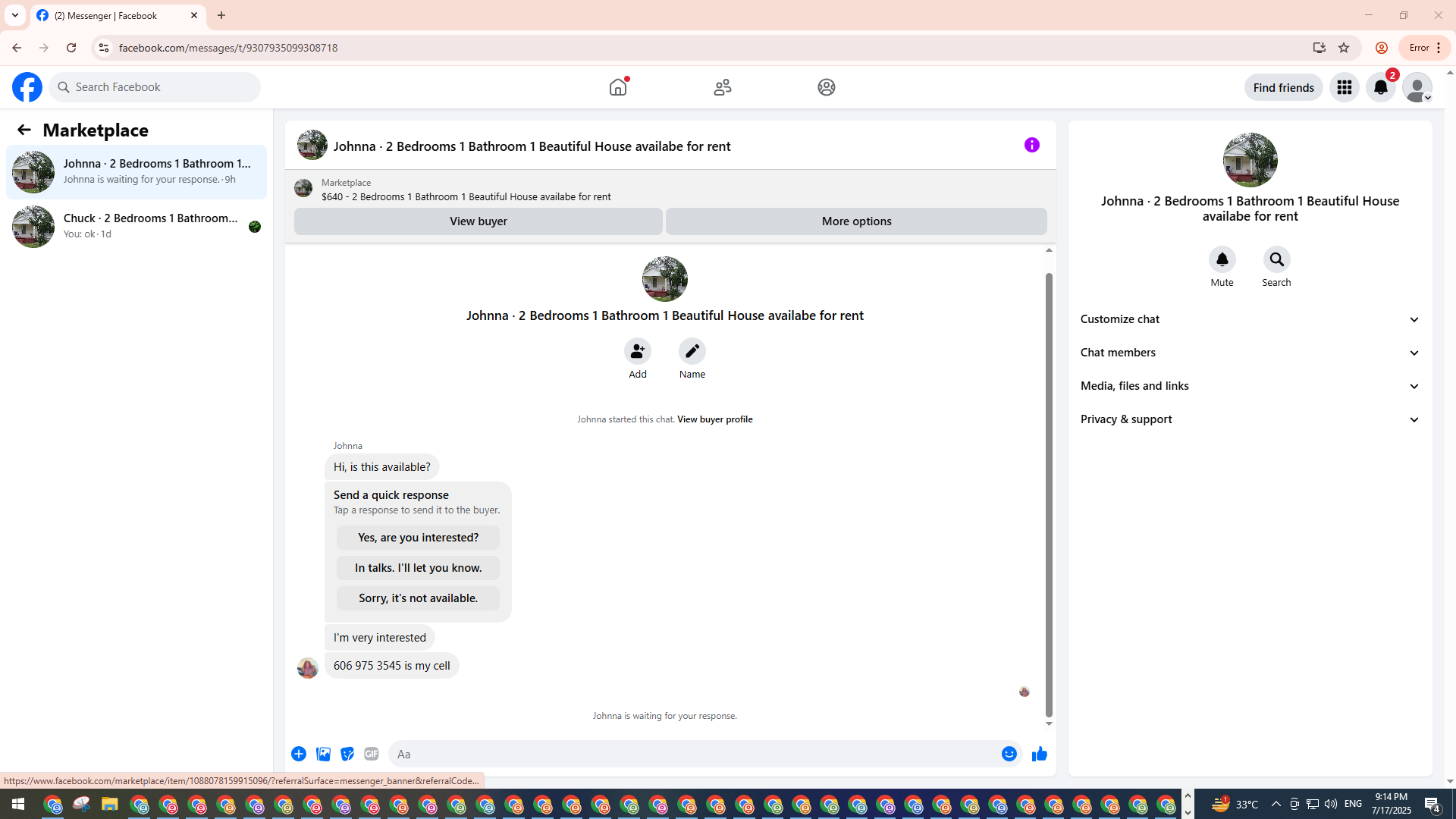The image size is (1456, 819).
Task: Click the back arrow beside Marketplace
Action: point(24,130)
